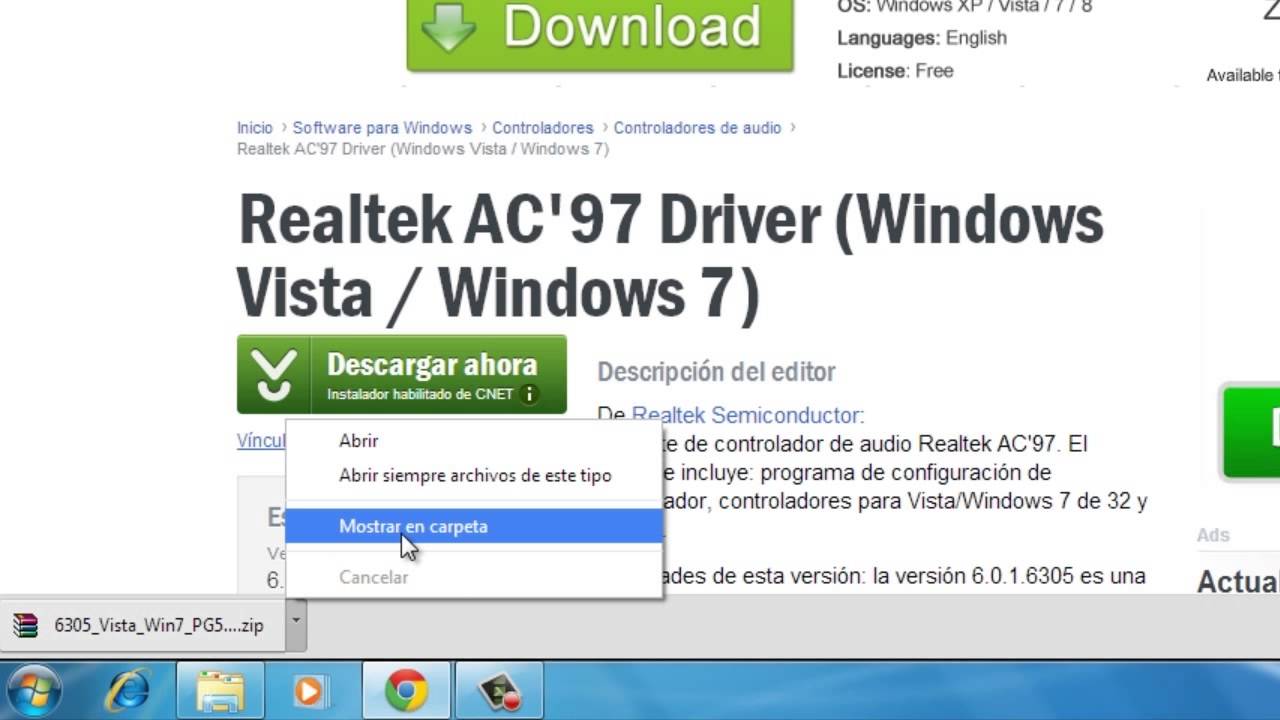Click the Descargar ahora button
The height and width of the screenshot is (720, 1280).
coord(402,374)
